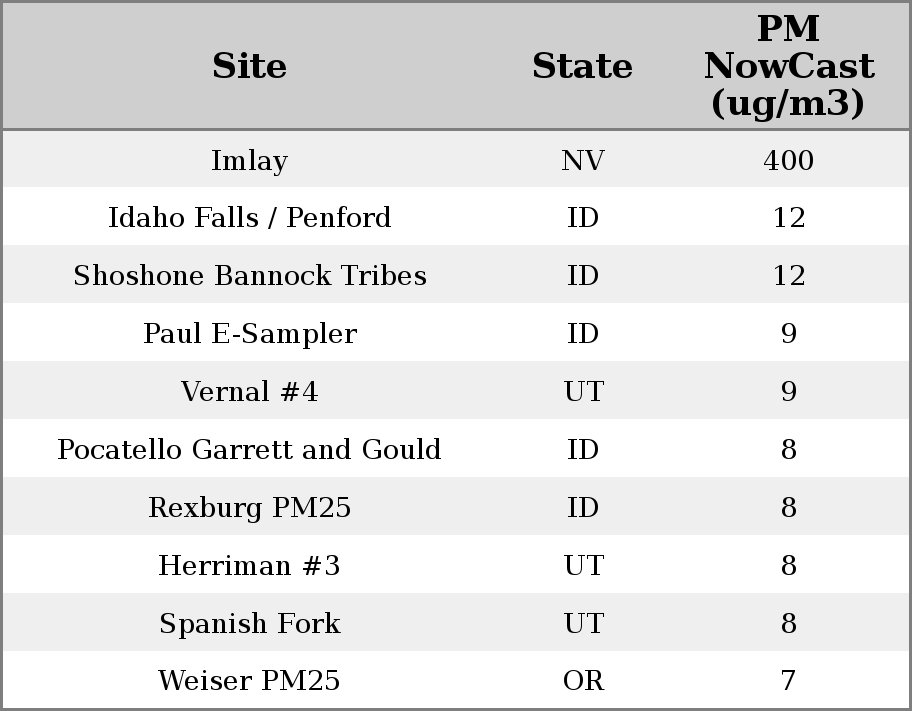Select the UT state cell for Vernal #4
This screenshot has width=912, height=711.
coord(582,392)
